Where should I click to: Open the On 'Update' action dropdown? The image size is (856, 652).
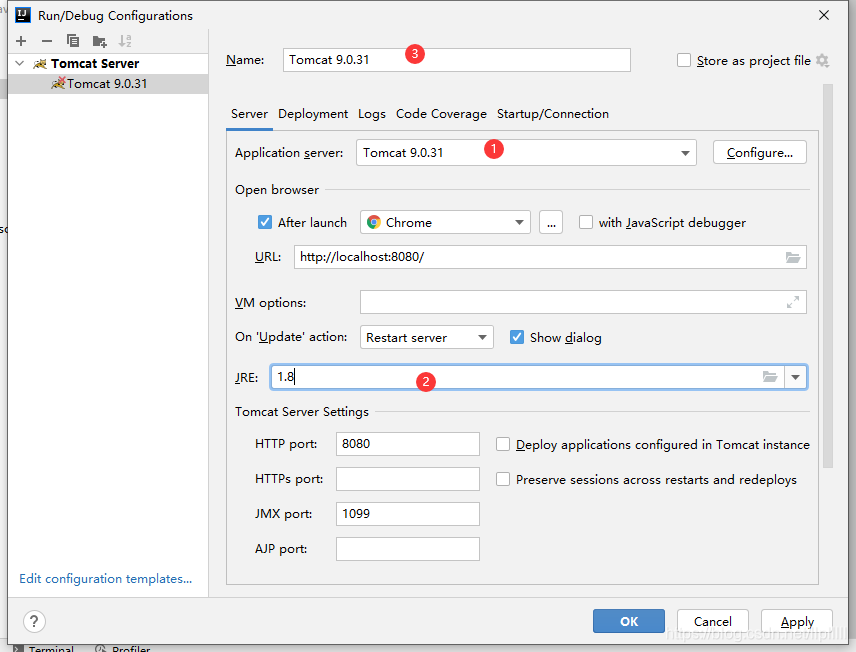coord(426,337)
